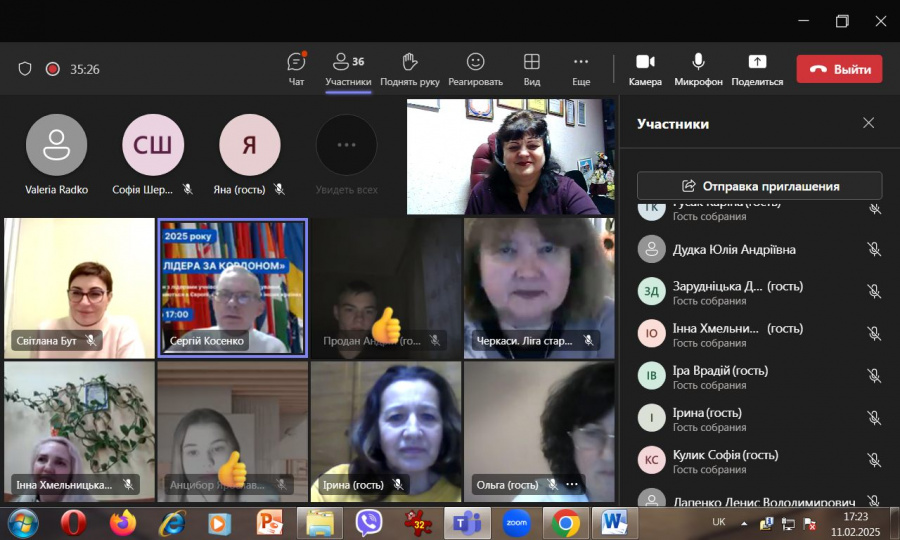Select participant Іра Врадій (гость)
Image resolution: width=900 pixels, height=540 pixels.
(x=759, y=376)
